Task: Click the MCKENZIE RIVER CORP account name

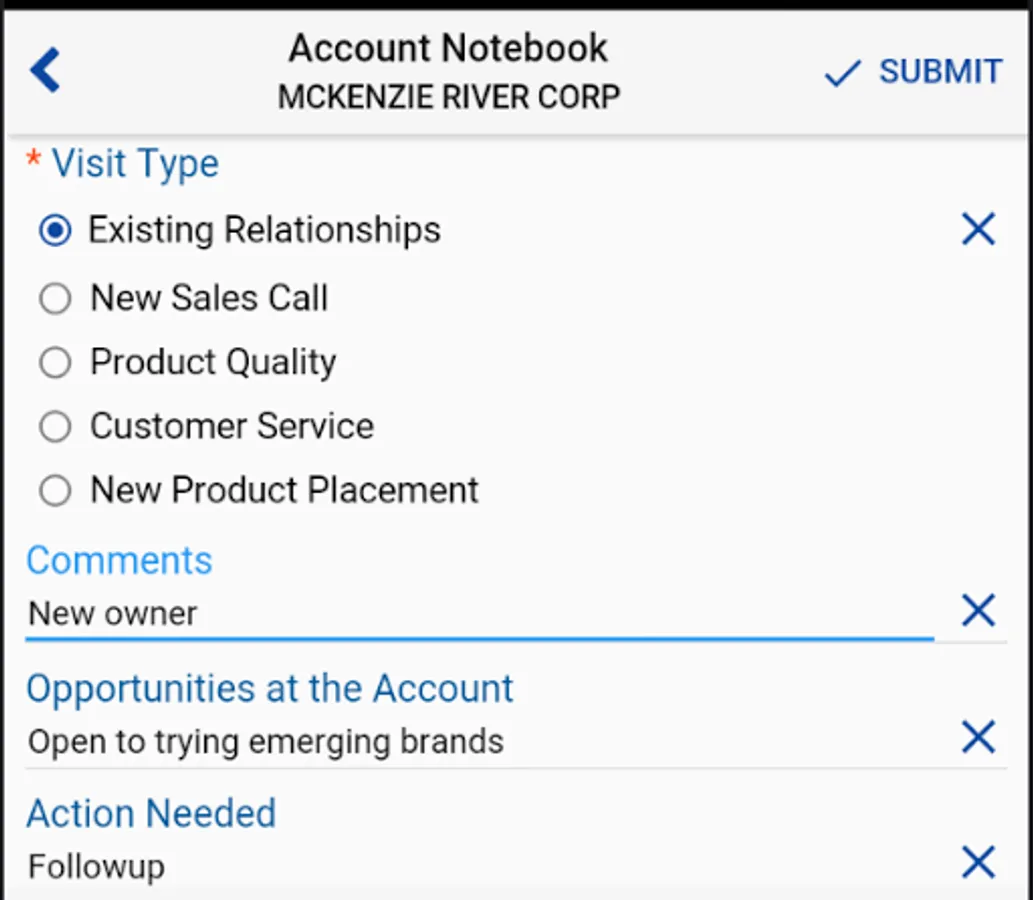Action: coord(448,97)
